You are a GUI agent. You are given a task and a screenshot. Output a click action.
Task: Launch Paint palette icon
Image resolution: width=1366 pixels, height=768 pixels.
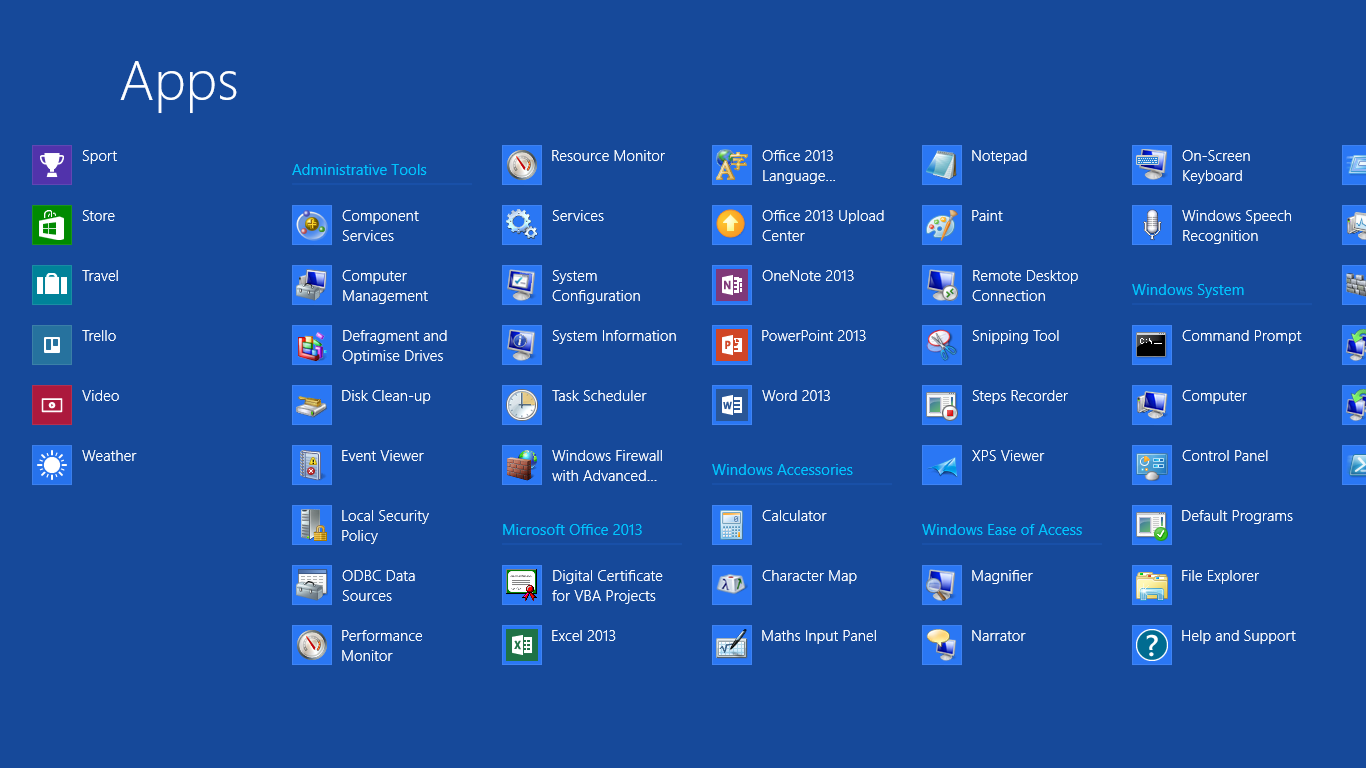tap(942, 225)
